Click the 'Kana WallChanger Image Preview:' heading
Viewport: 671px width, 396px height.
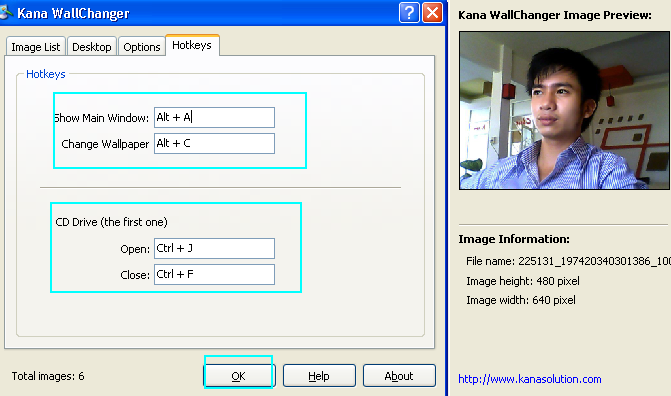(x=555, y=15)
